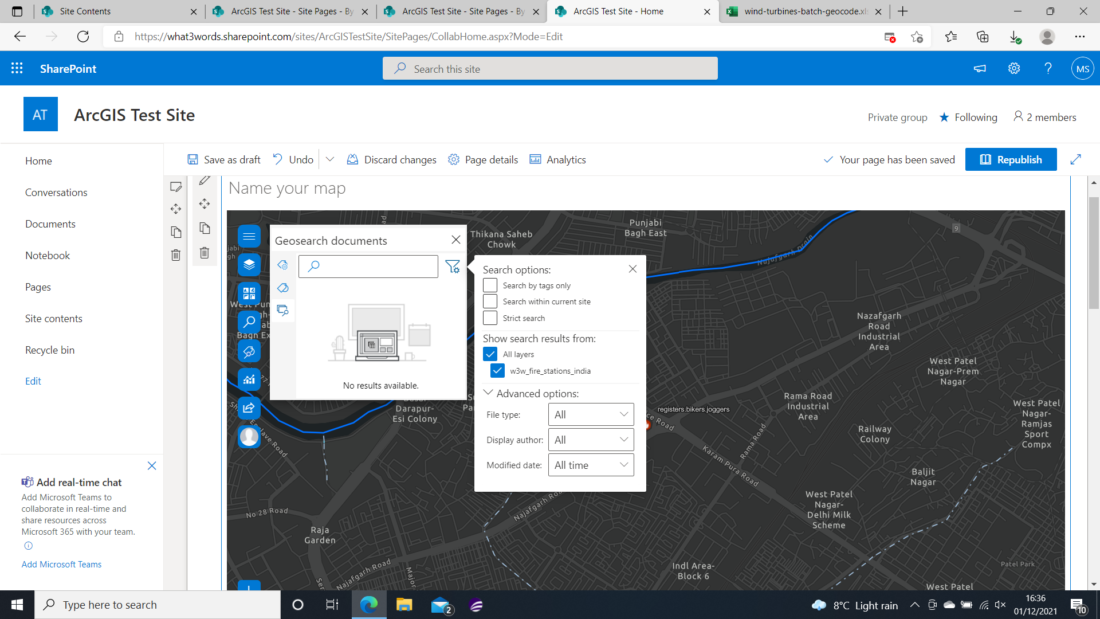Viewport: 1100px width, 619px height.
Task: Click the move web part icon
Action: [x=204, y=204]
